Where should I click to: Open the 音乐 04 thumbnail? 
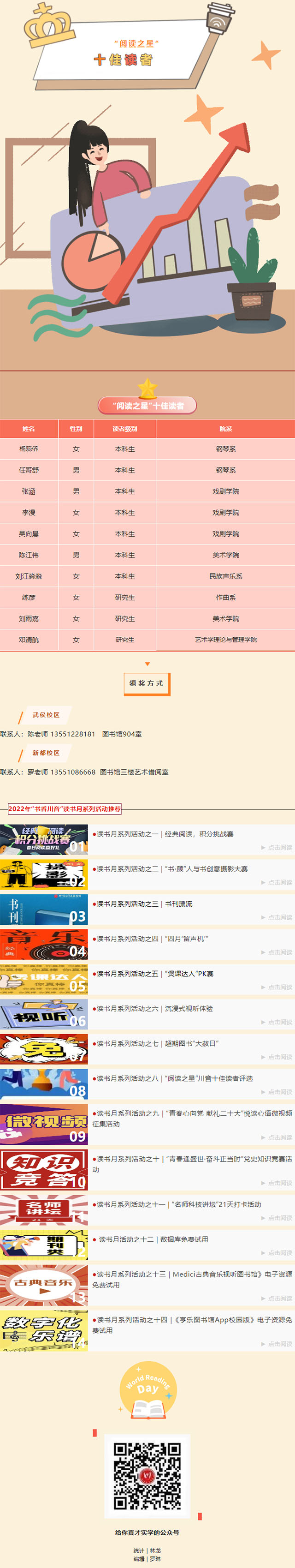tap(44, 944)
